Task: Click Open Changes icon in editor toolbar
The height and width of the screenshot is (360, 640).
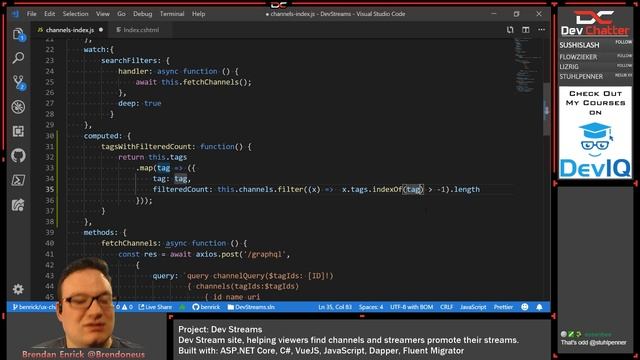Action: click(x=510, y=30)
